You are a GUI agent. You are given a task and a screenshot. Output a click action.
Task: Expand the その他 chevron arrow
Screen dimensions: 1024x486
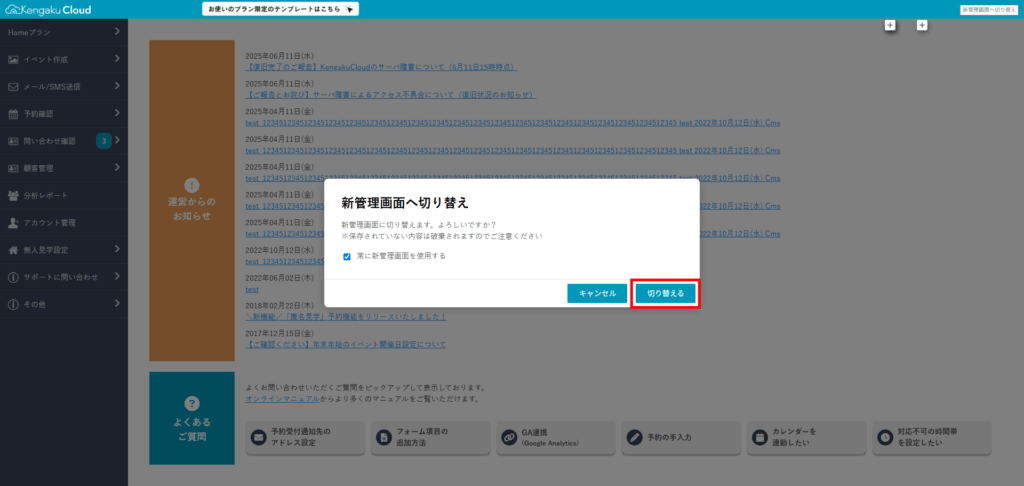(x=117, y=303)
